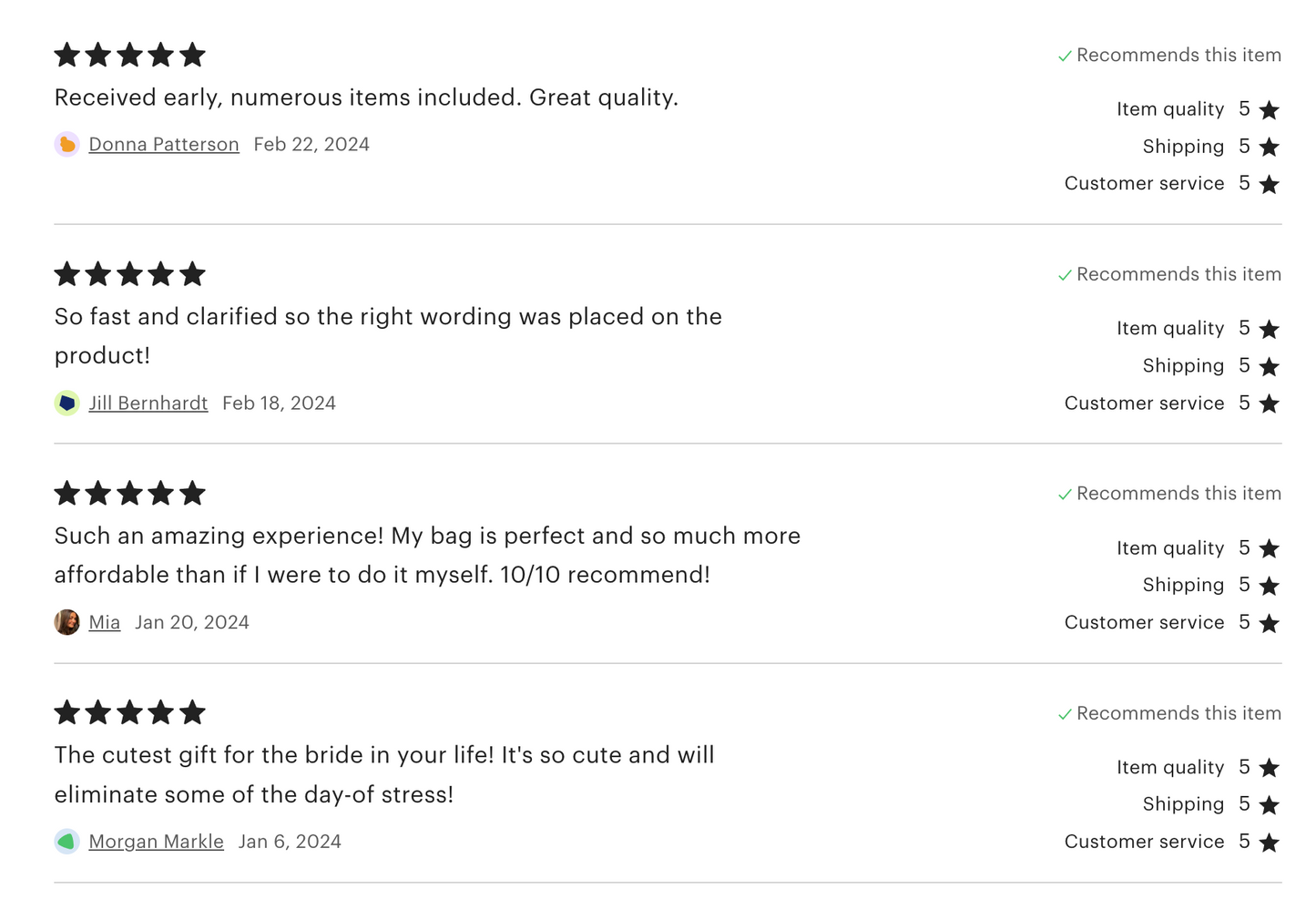Open Morgan Markle's profile link
Screen dimensions: 1316x920
[157, 842]
